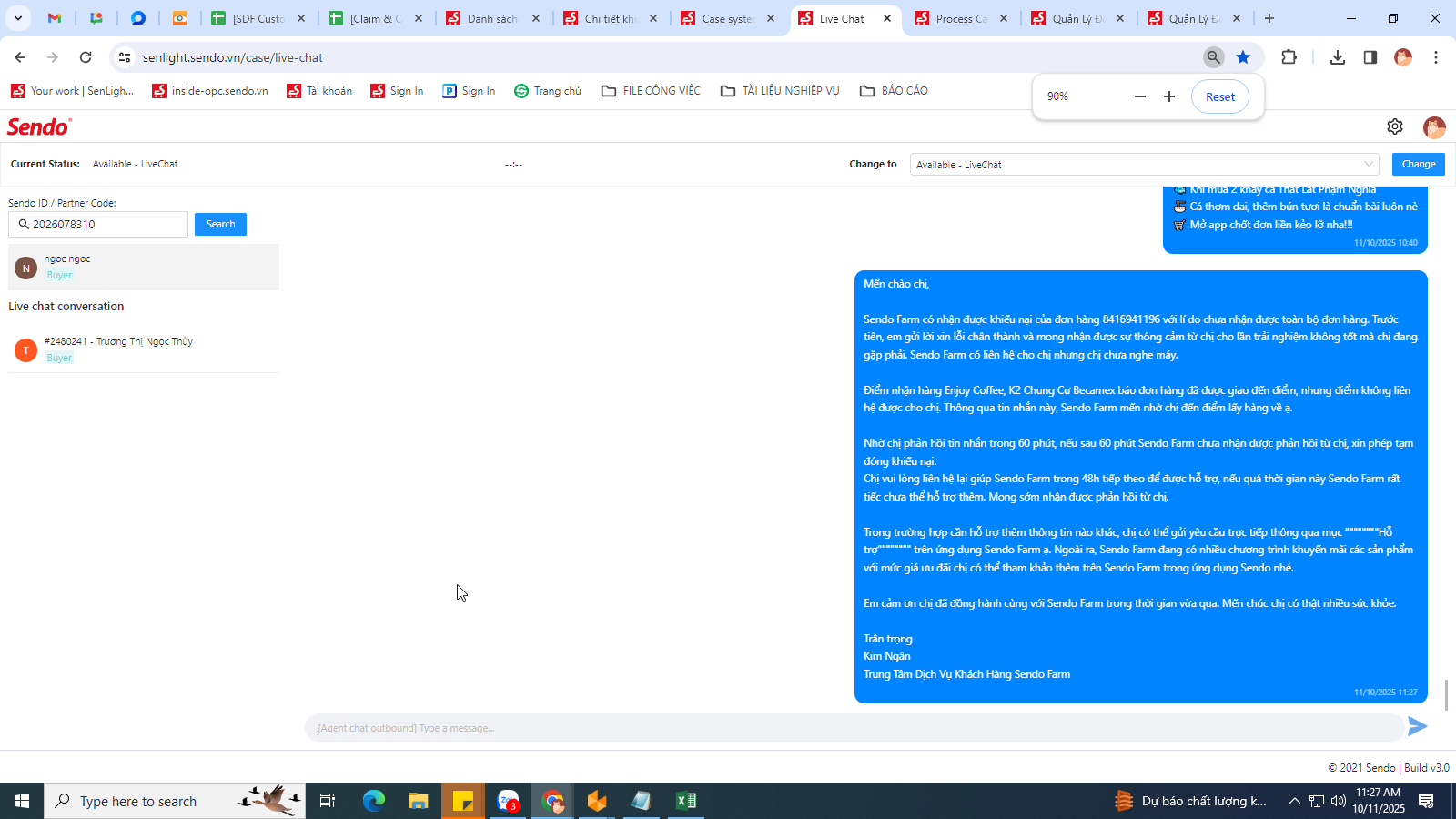Open Task View on the taskbar
1456x819 pixels.
[x=328, y=801]
